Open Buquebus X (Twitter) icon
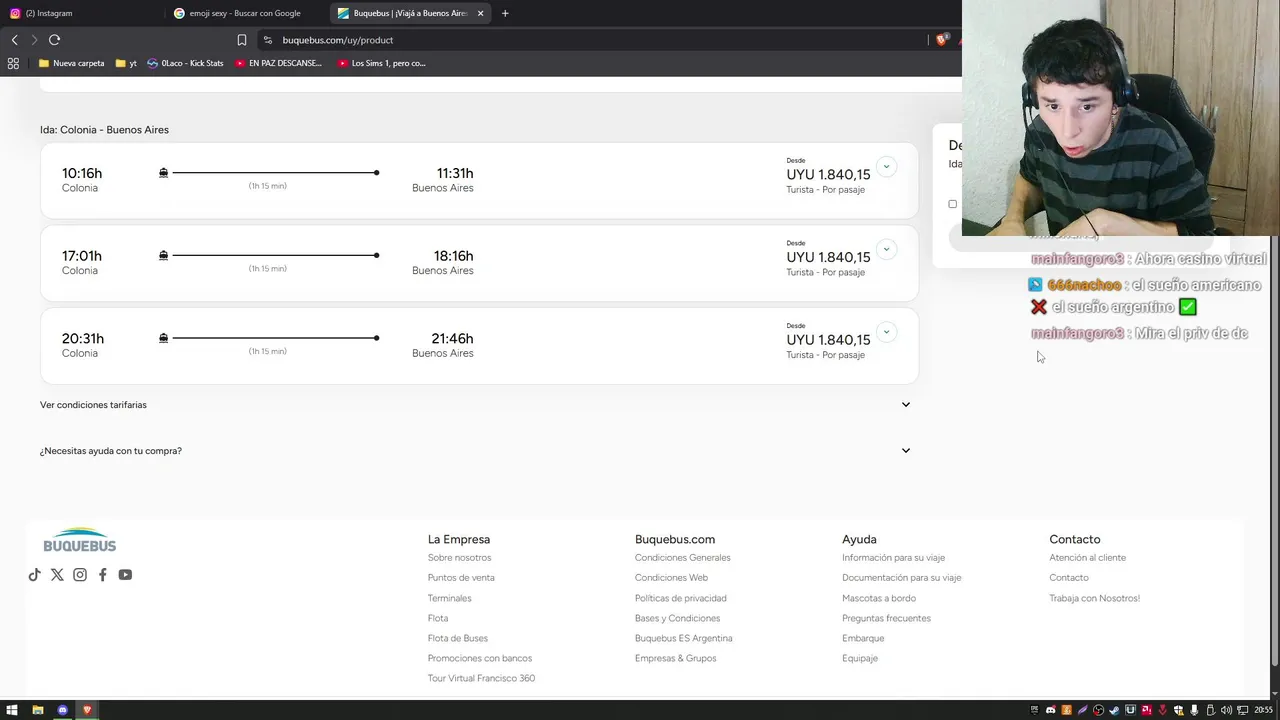 57,575
